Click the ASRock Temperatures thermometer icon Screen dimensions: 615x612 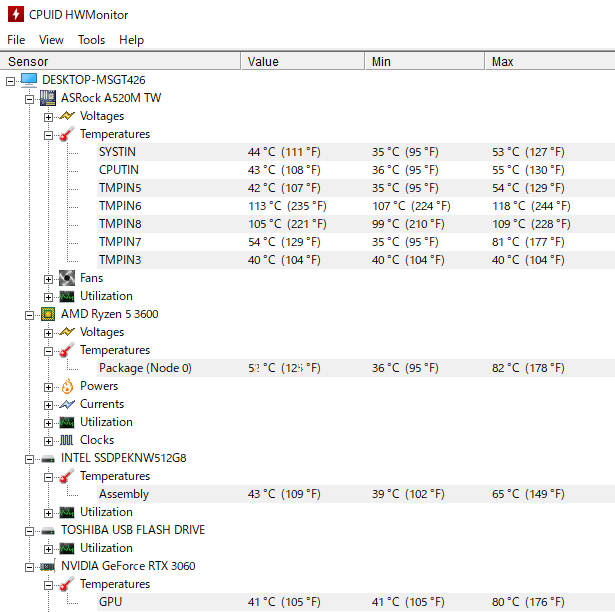pyautogui.click(x=67, y=134)
